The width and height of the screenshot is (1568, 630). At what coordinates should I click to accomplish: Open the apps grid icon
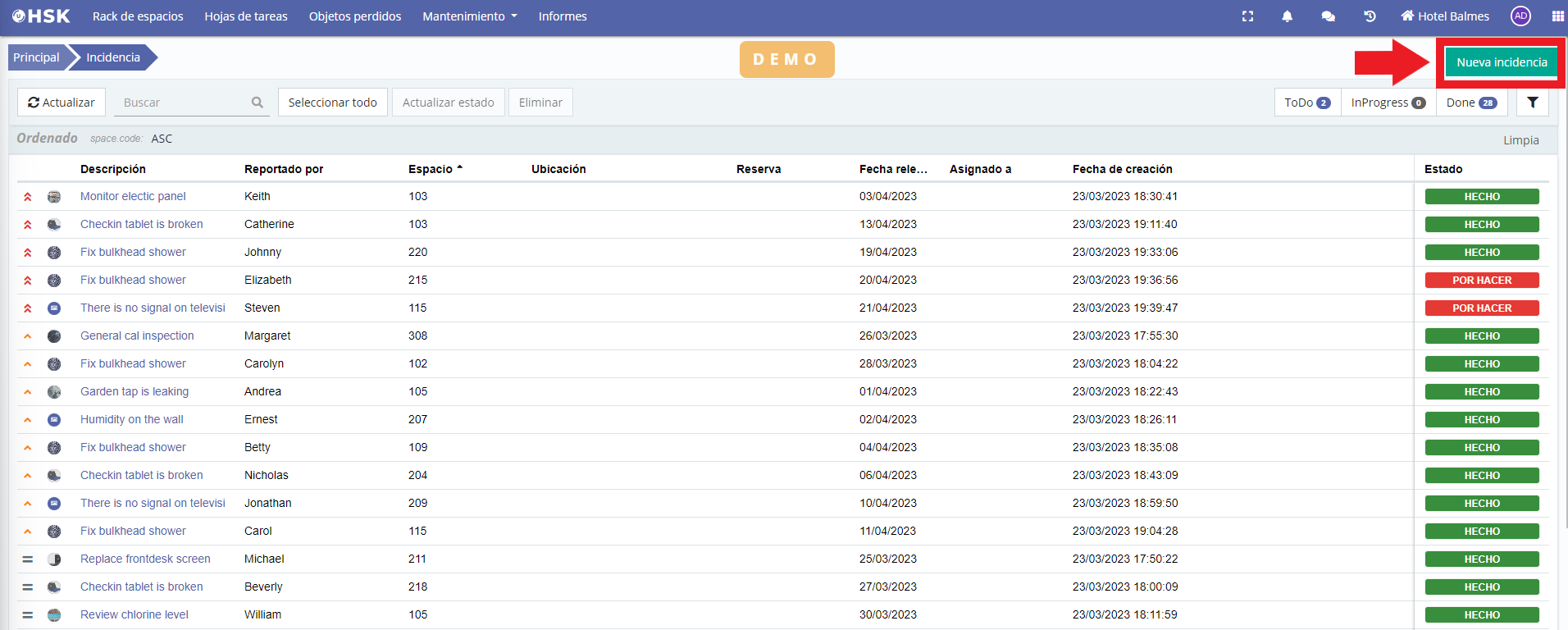point(1557,16)
